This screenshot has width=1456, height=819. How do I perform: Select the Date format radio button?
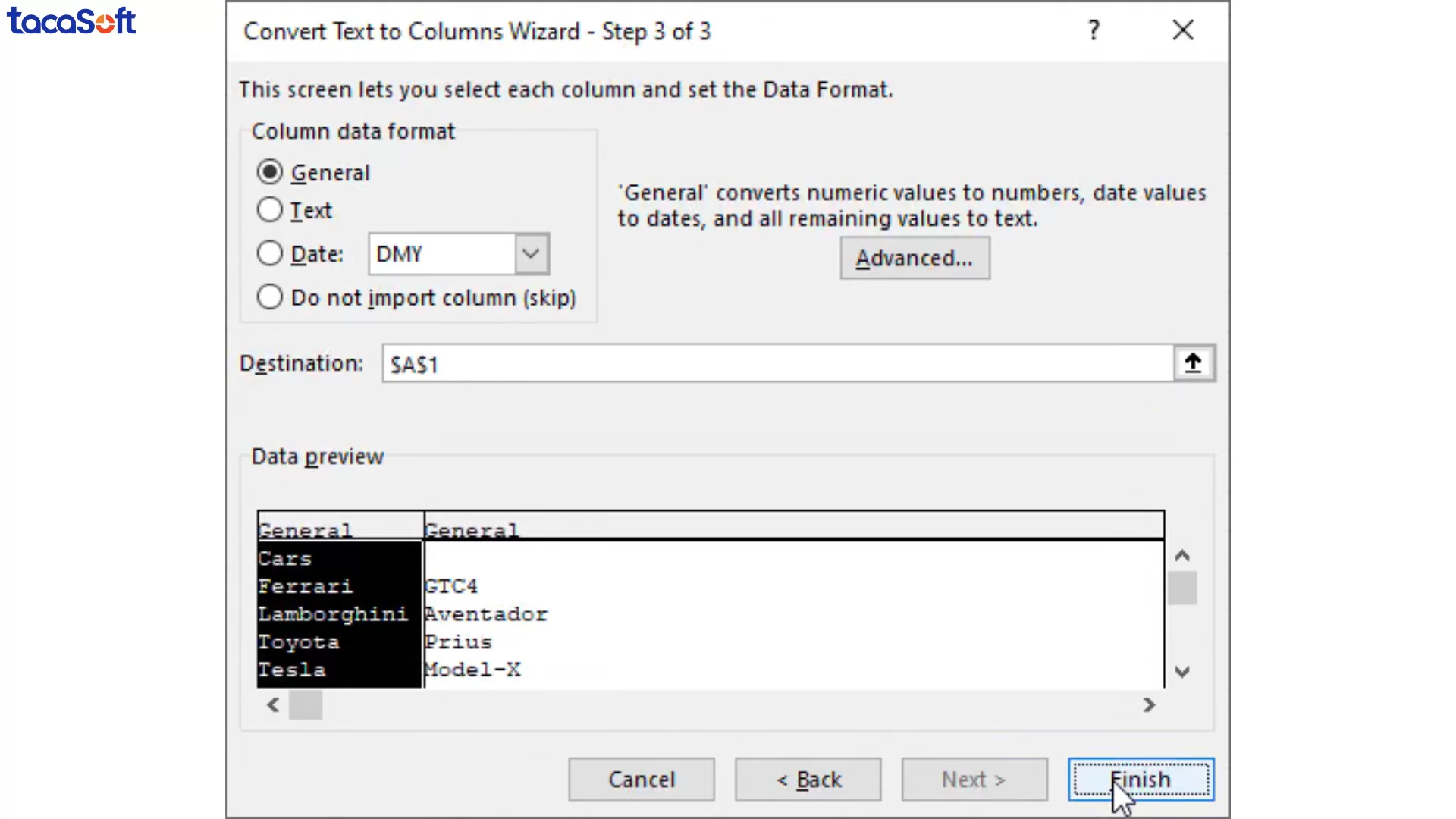270,253
